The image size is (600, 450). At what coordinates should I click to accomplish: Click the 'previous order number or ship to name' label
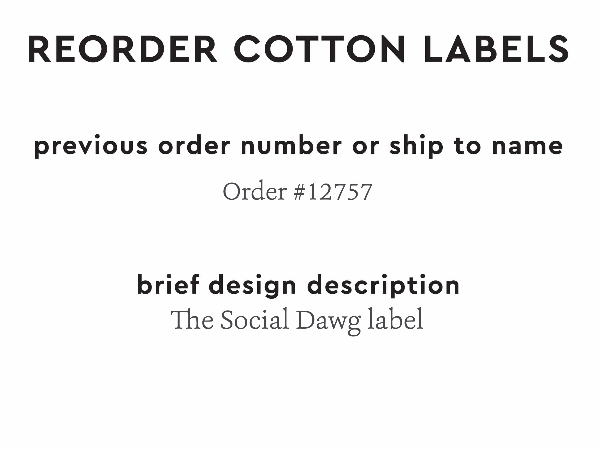pyautogui.click(x=298, y=146)
